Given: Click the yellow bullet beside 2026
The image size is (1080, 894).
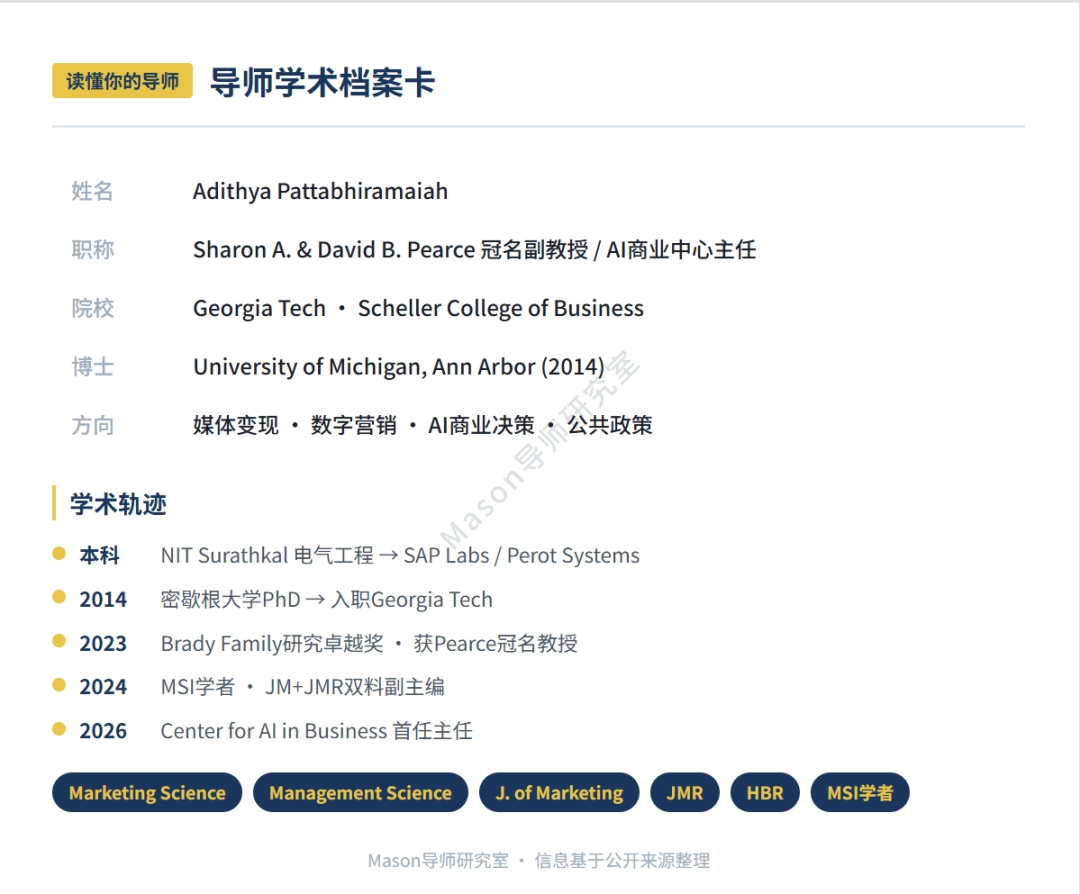Looking at the screenshot, I should (x=59, y=729).
